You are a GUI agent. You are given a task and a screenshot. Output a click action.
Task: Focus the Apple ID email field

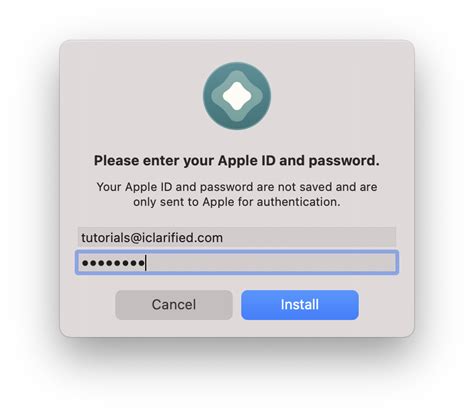point(237,237)
